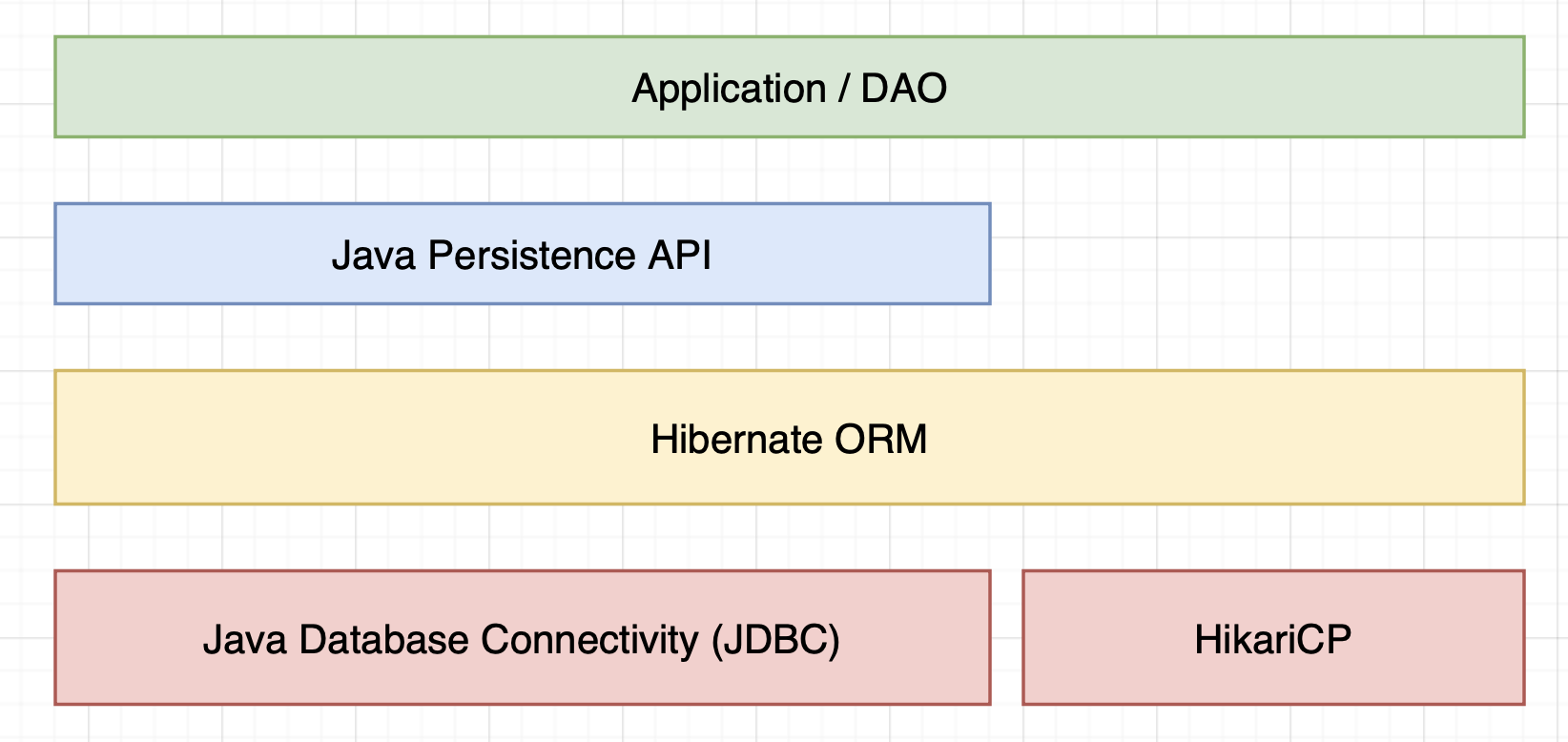Click the word "ORM" in the yellow box
Viewport: 1568px width, 742px height.
click(x=880, y=440)
